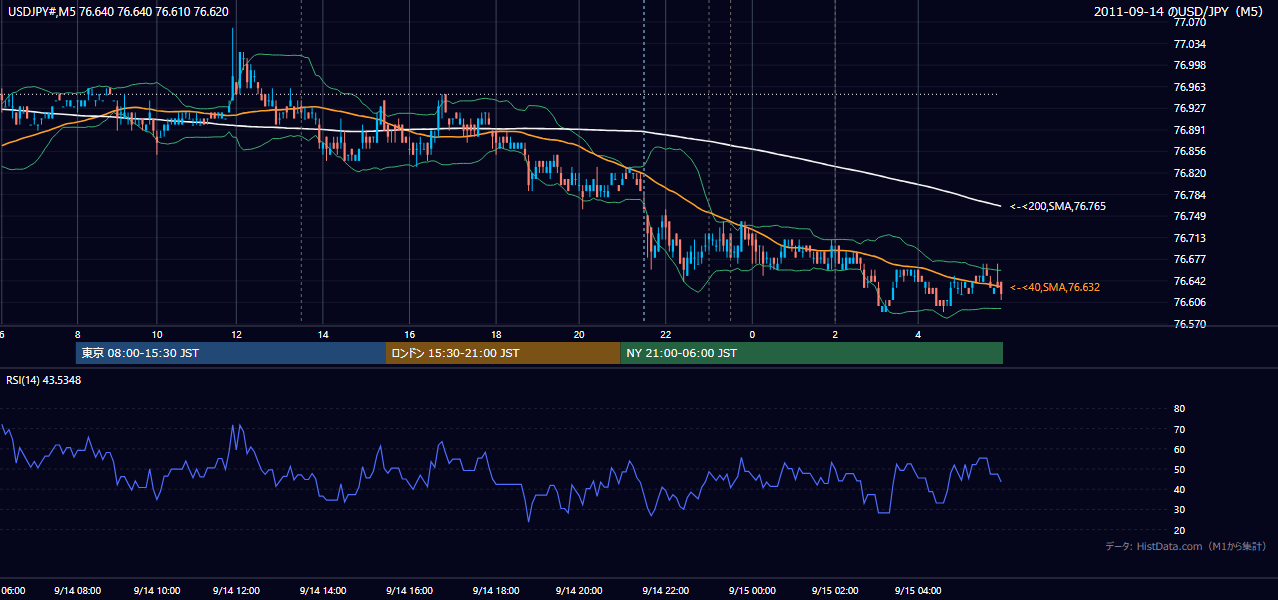Click price axis label 76.713
This screenshot has height=600, width=1278.
point(1189,238)
